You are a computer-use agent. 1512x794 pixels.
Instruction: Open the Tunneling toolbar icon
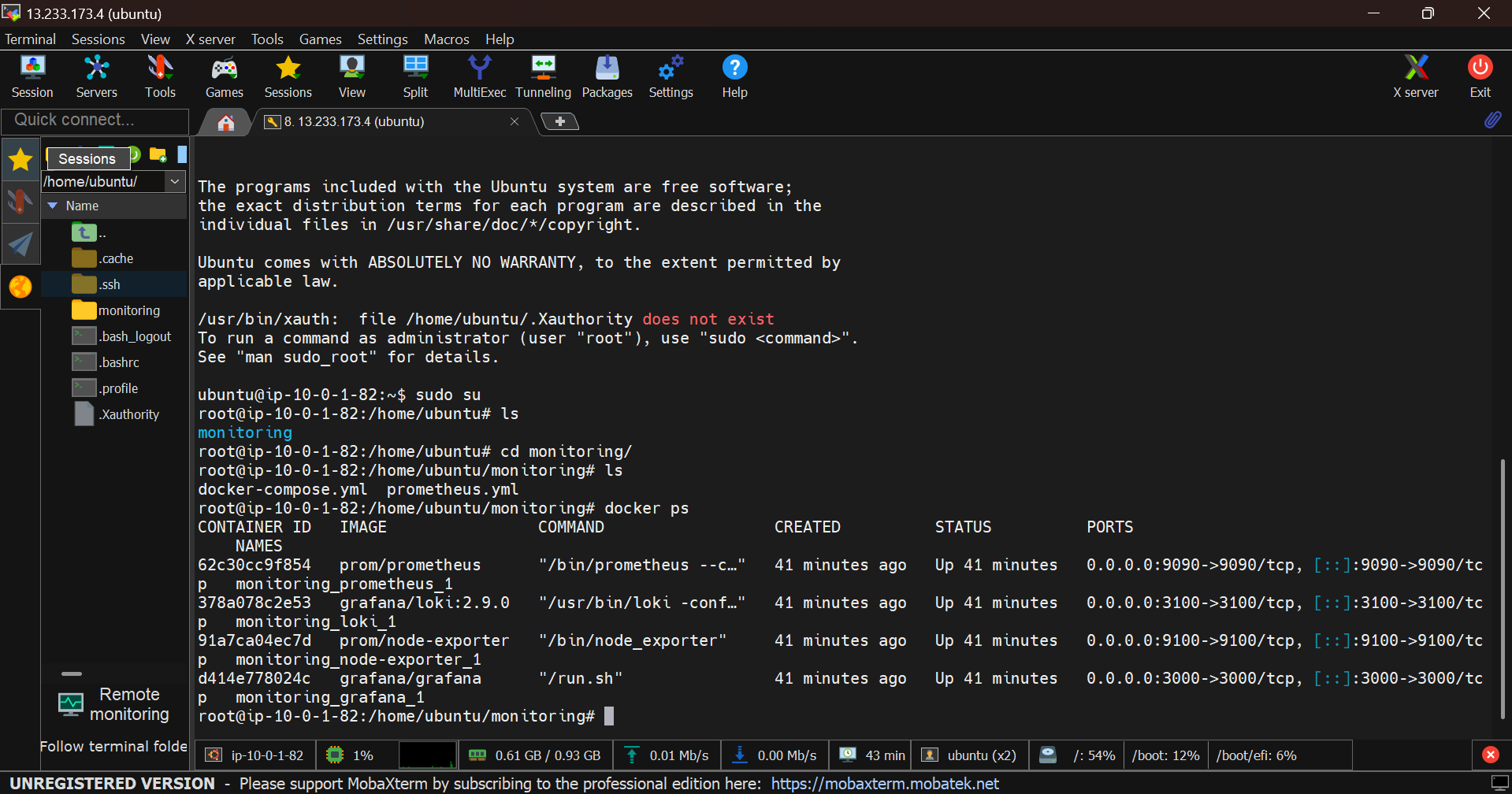point(543,76)
